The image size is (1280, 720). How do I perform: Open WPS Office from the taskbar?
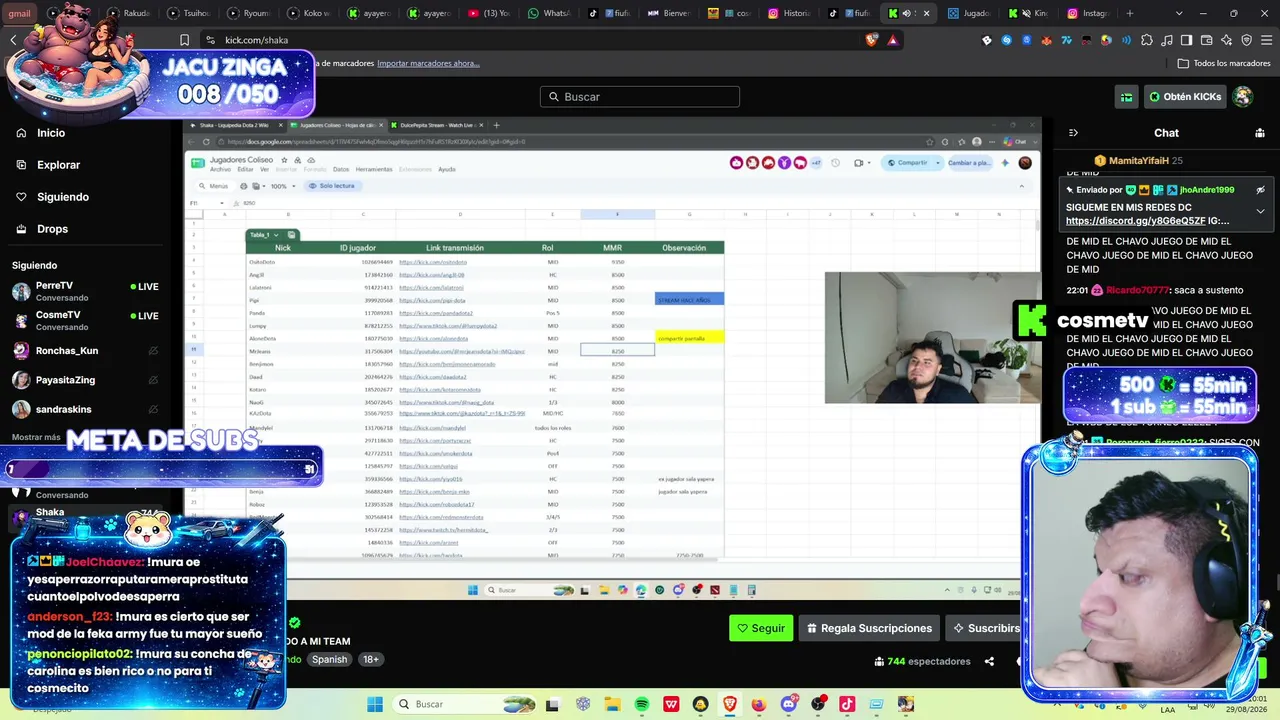coord(671,704)
